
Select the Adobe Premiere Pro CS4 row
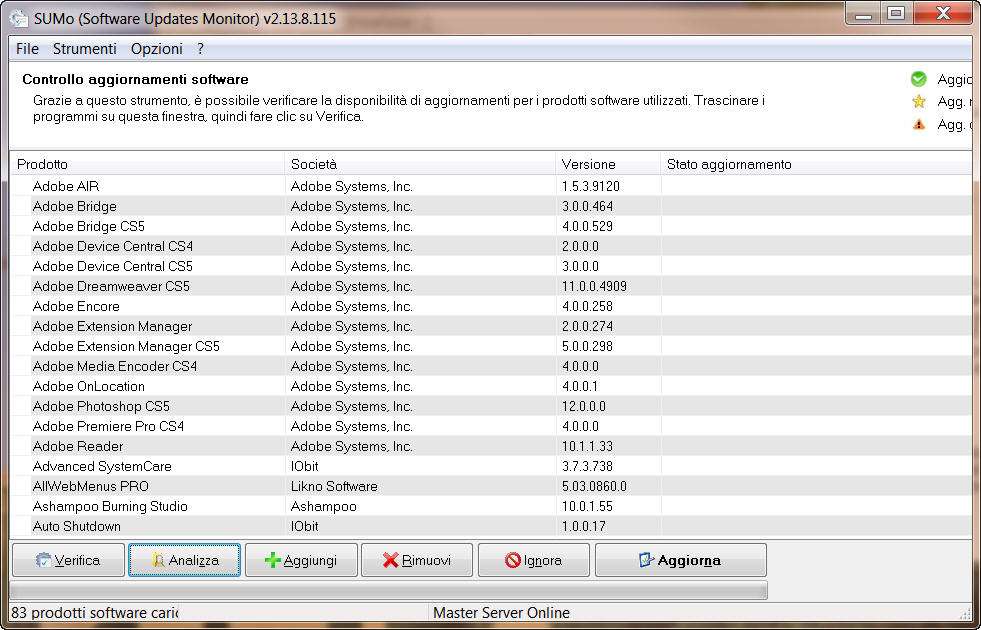tap(491, 427)
